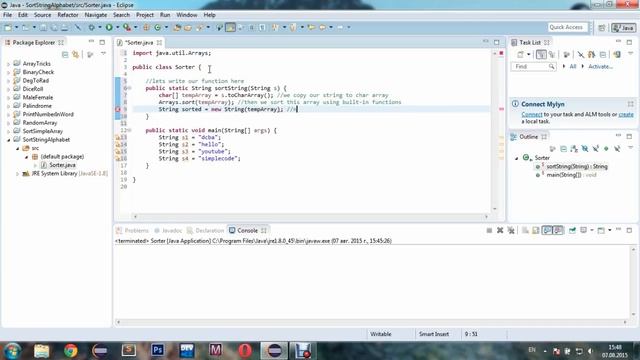Click the Open Type toolbar icon

click(x=177, y=27)
